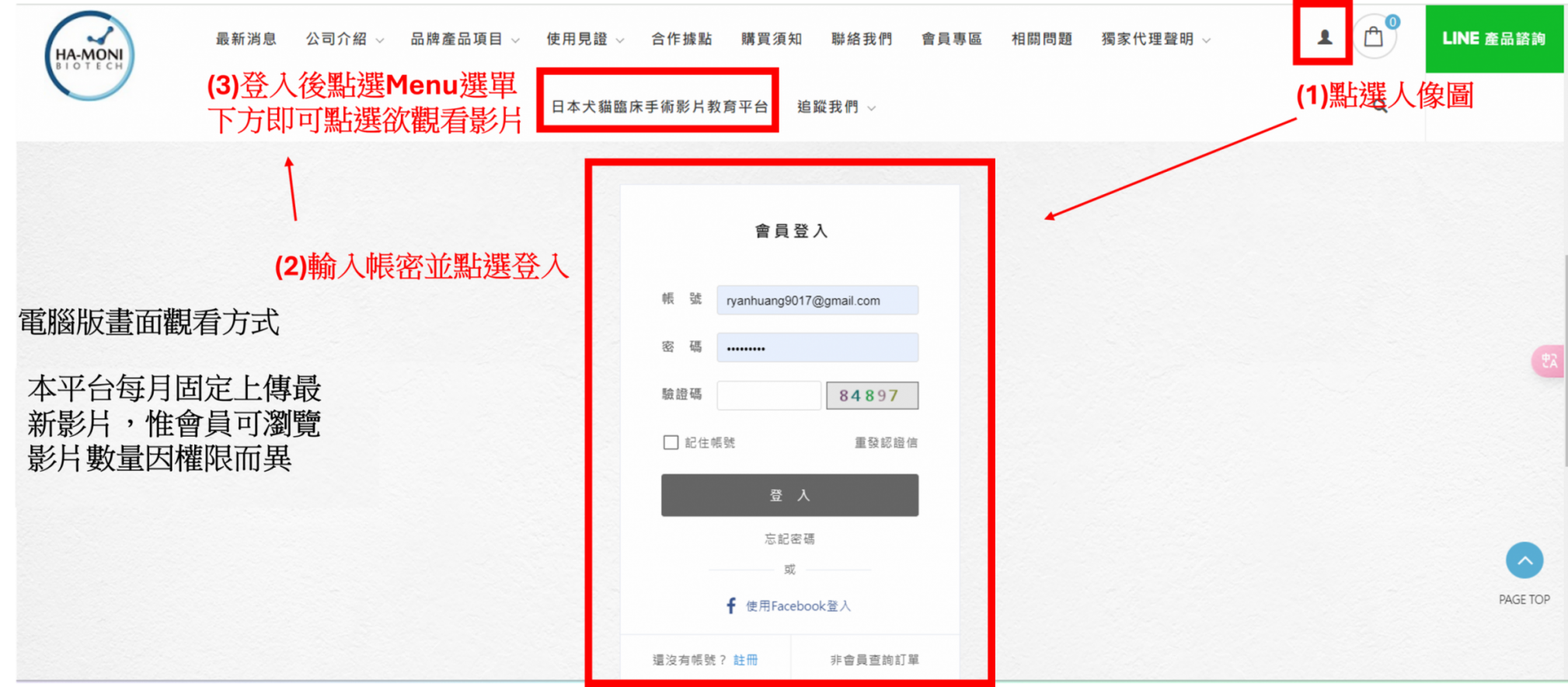
Task: Open the 聯絡我們 menu item
Action: (862, 39)
